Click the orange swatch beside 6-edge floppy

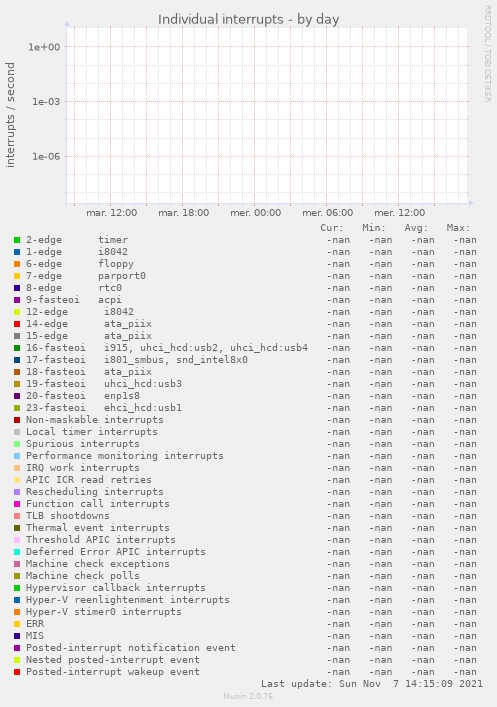[x=17, y=264]
